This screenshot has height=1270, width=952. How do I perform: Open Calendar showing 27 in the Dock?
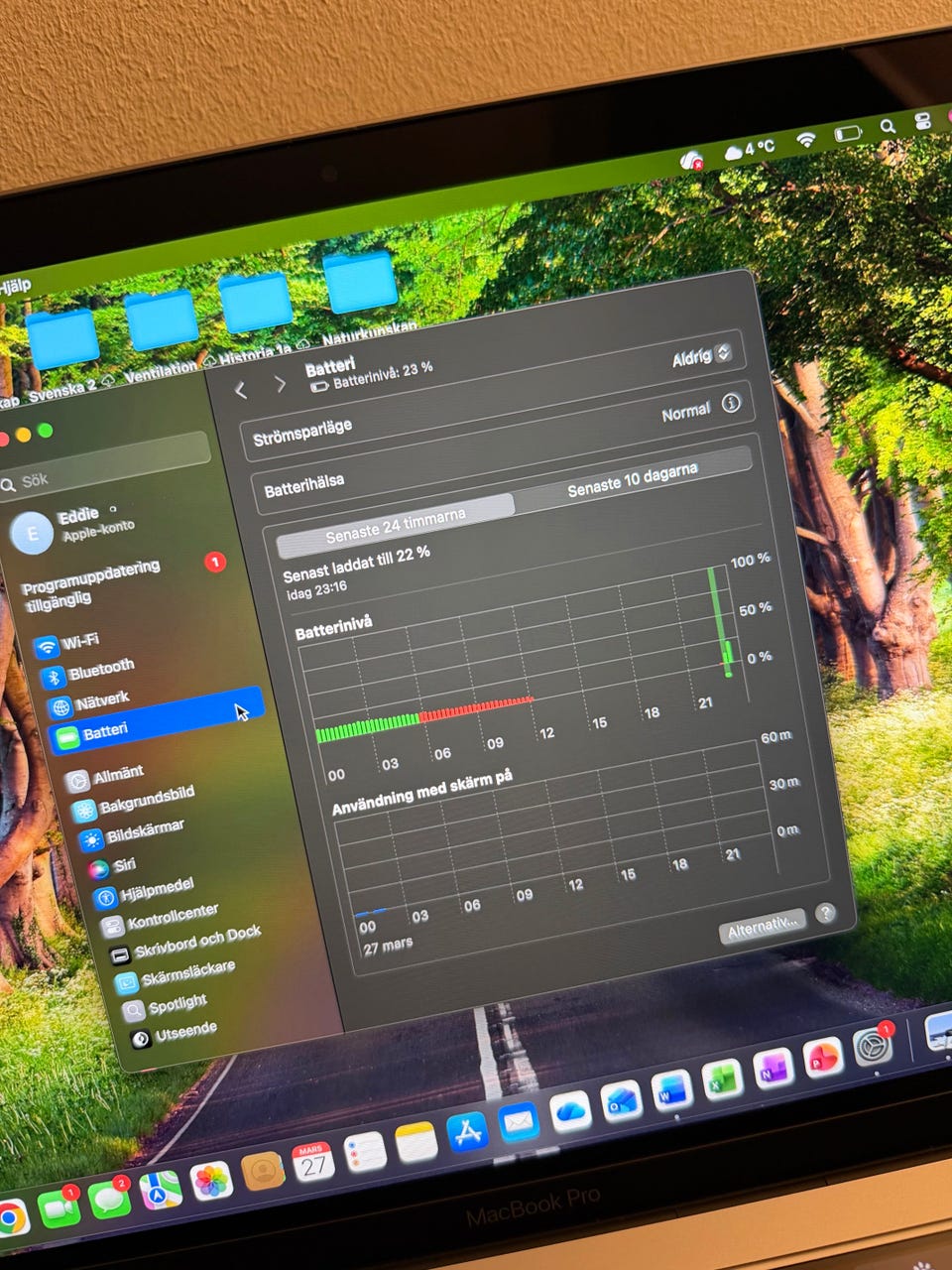coord(313,1163)
